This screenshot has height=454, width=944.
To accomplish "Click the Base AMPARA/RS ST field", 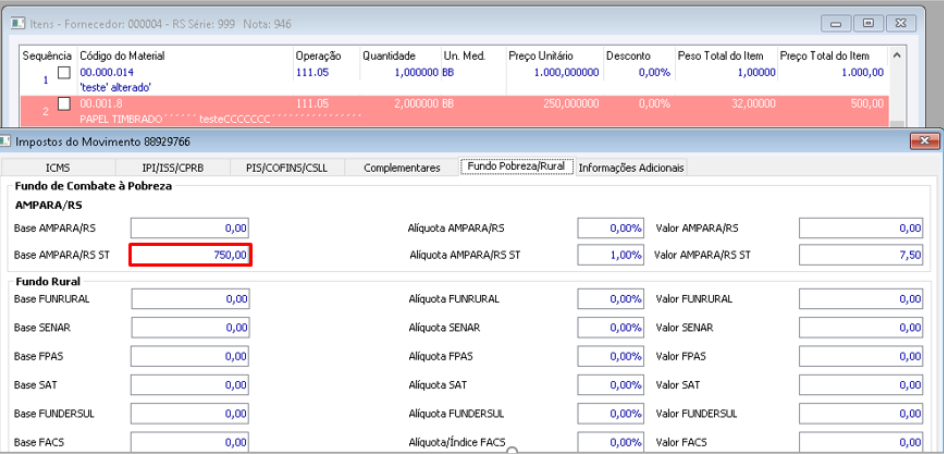I will [x=190, y=255].
